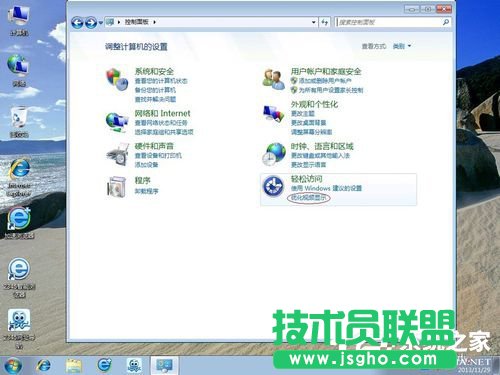
Task: Open the Windows Start orb
Action: (x=13, y=366)
